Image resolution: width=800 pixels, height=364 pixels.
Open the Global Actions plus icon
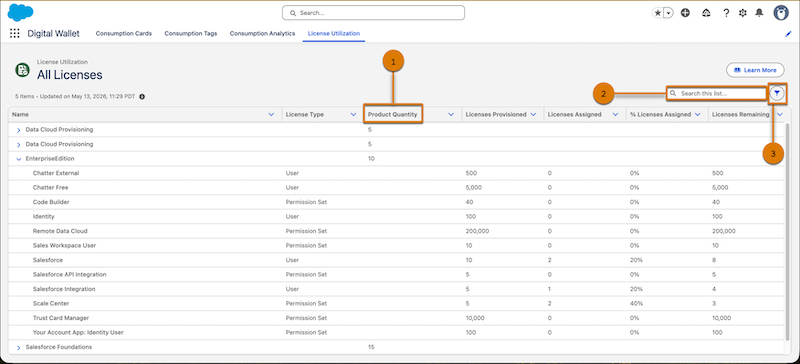[x=685, y=13]
